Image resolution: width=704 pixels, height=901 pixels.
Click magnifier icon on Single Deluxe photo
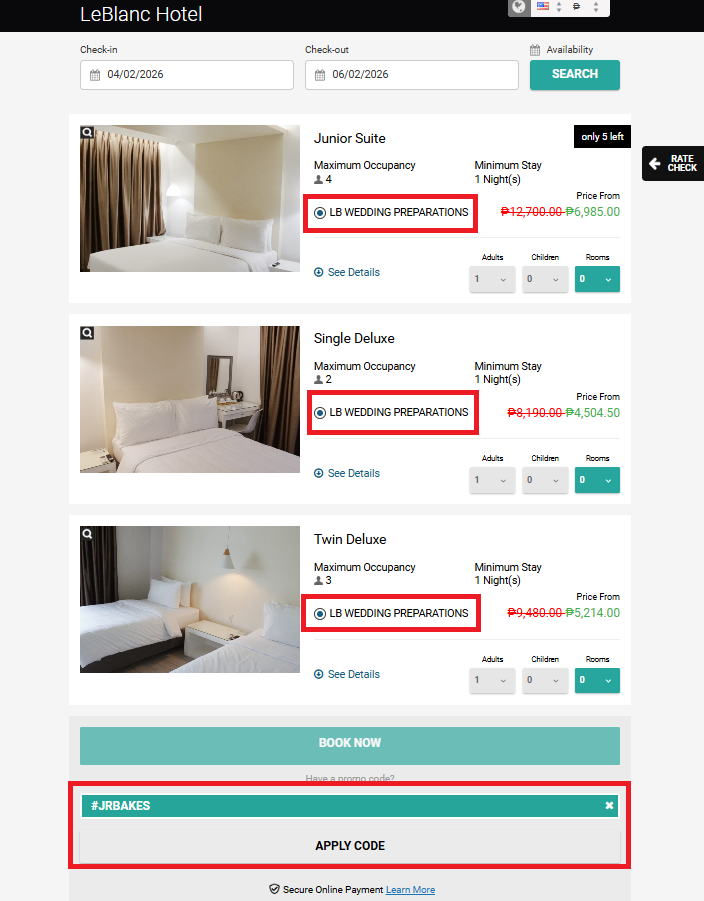tap(87, 333)
